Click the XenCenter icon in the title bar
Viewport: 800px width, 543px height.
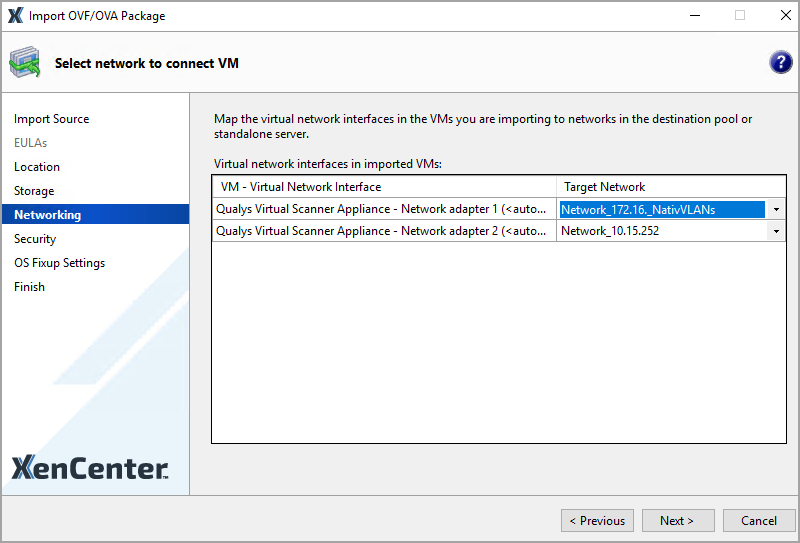pyautogui.click(x=14, y=15)
